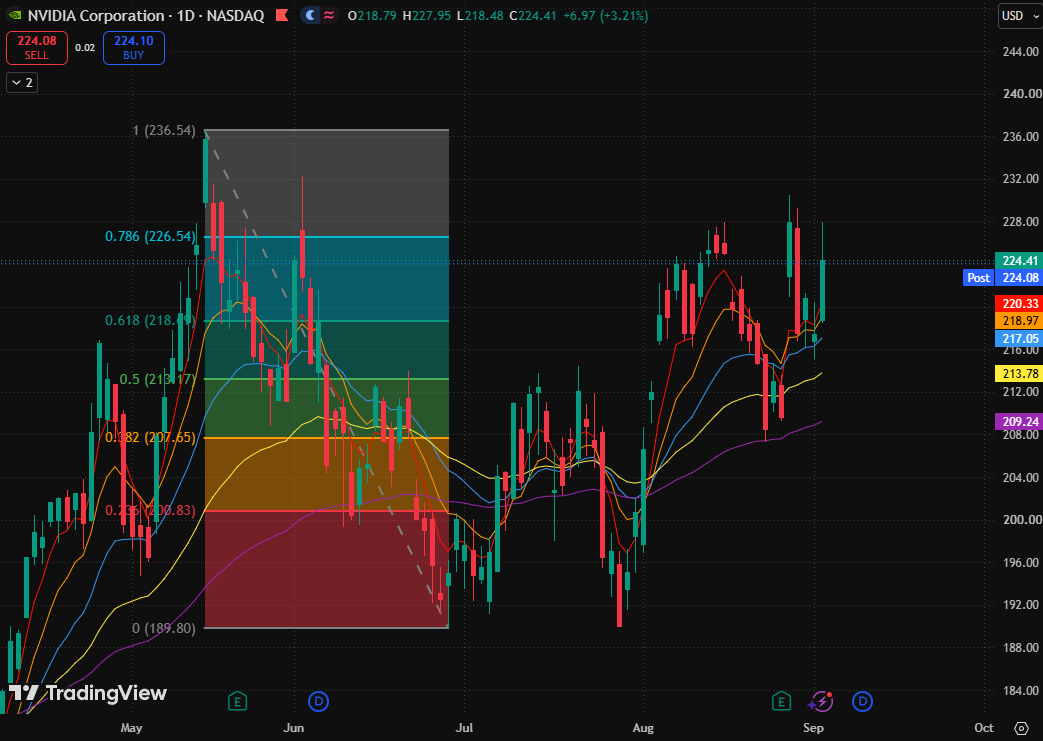Image resolution: width=1043 pixels, height=741 pixels.
Task: Click the Oct label on the time axis
Action: (984, 728)
